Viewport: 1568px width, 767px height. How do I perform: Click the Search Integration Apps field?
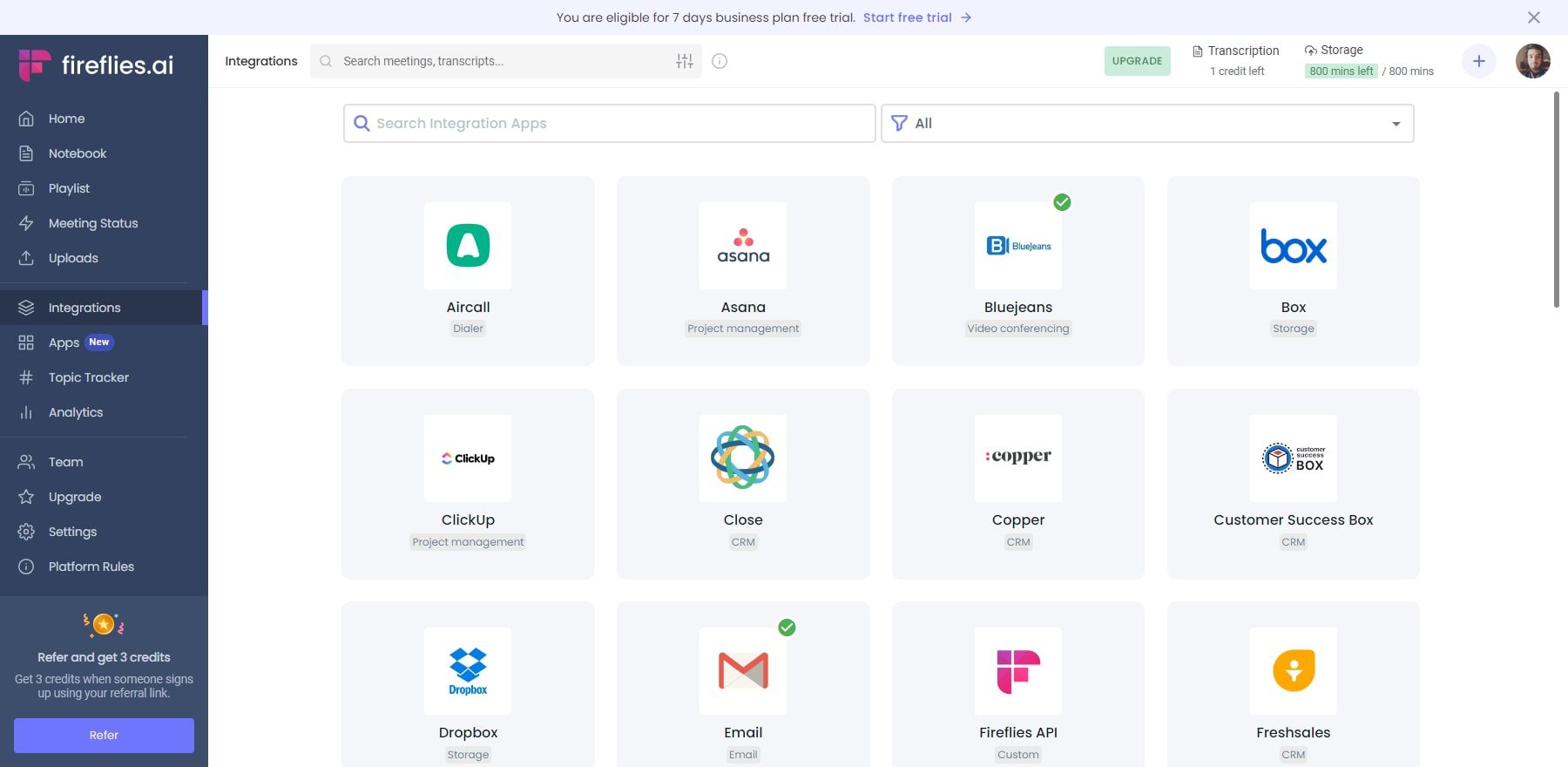(610, 124)
